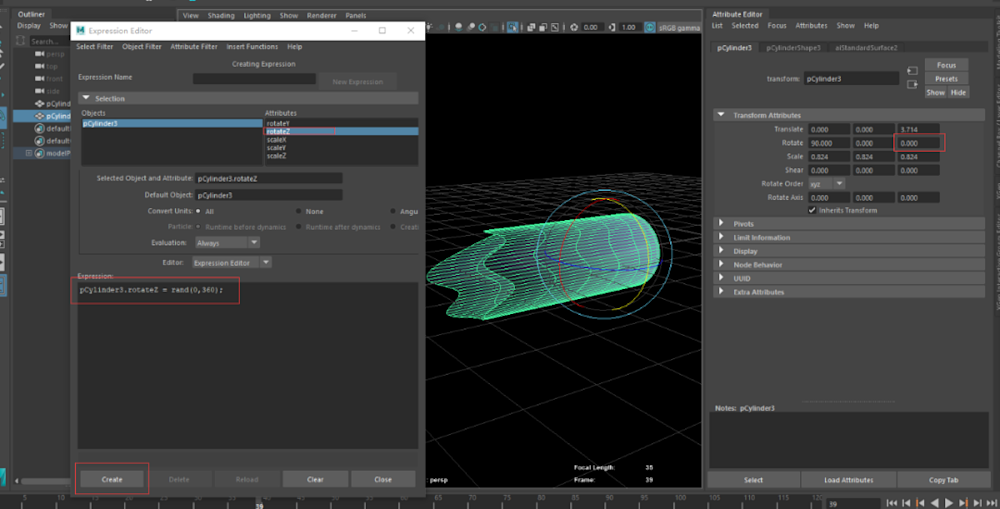Click the select input connection icon
This screenshot has width=1000, height=509.
click(x=912, y=71)
